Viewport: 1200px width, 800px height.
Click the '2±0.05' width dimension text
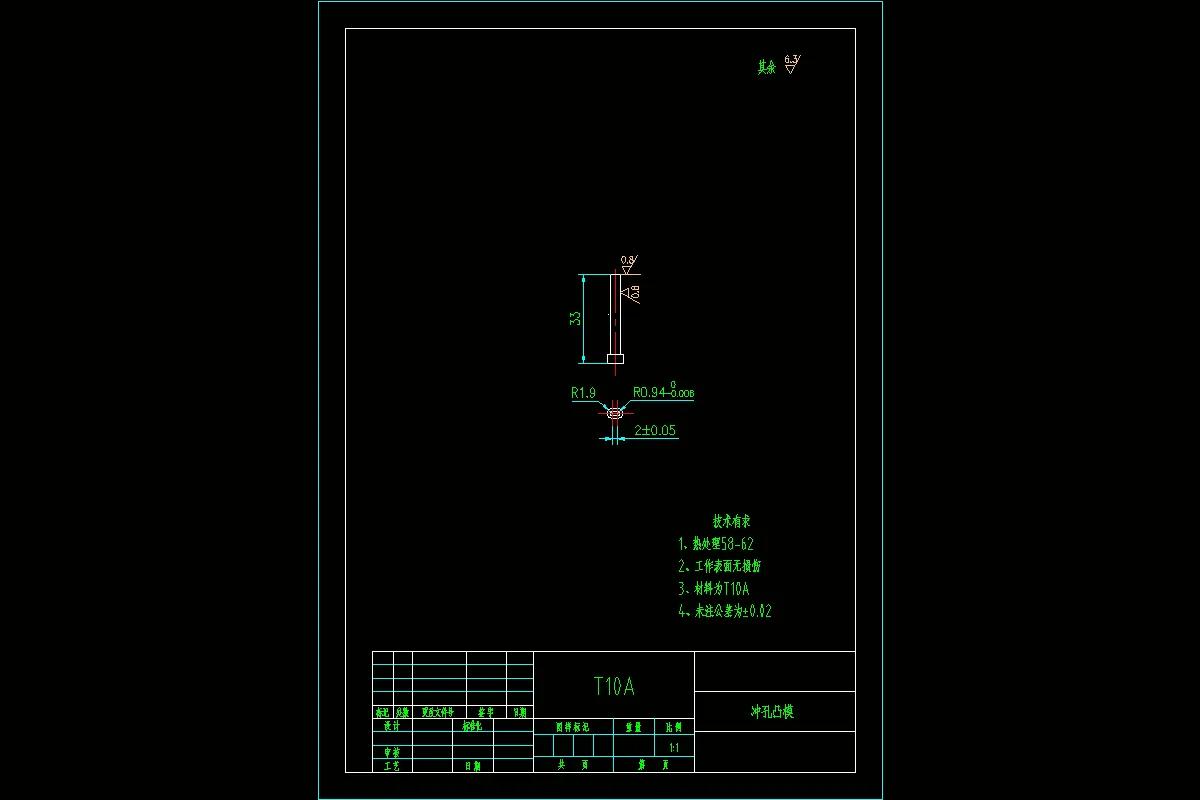655,431
